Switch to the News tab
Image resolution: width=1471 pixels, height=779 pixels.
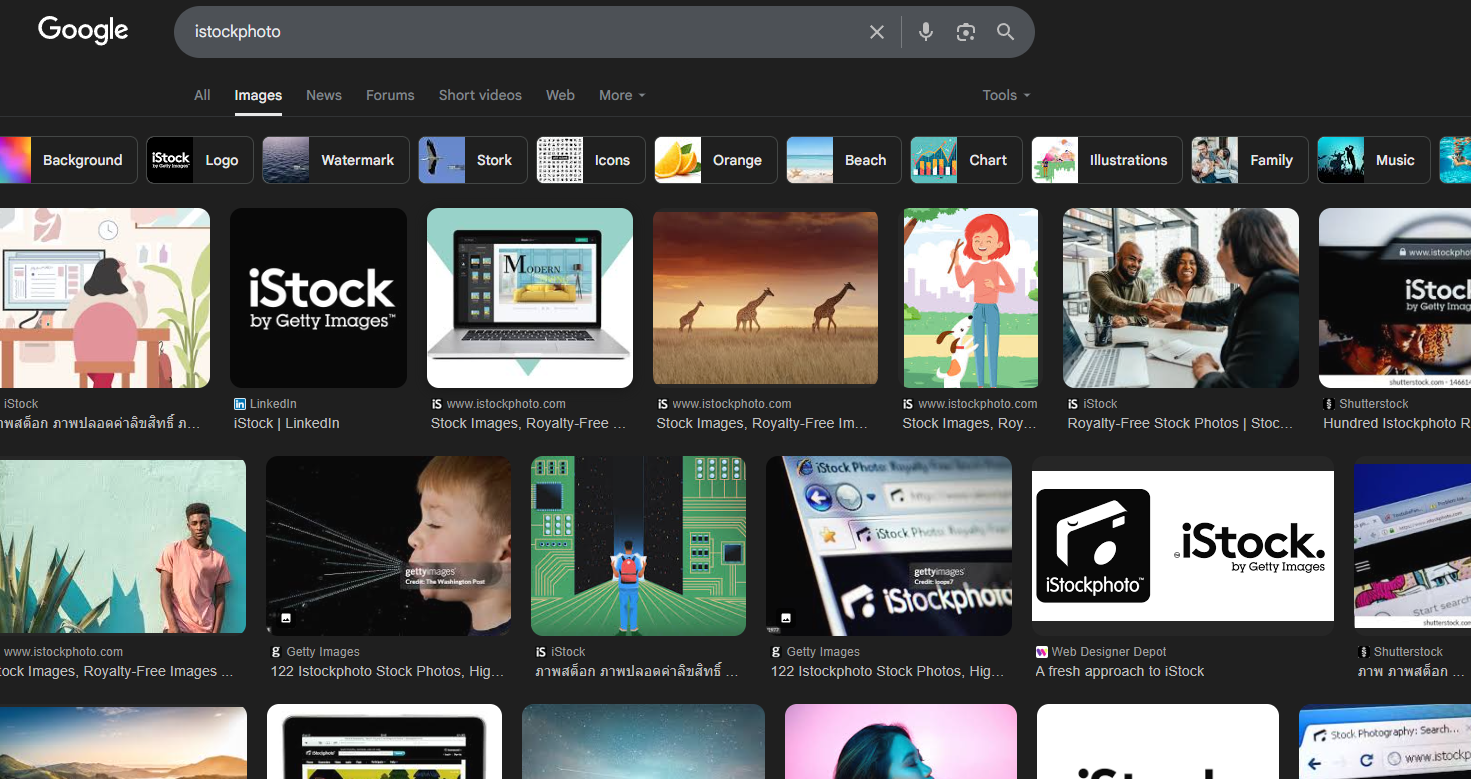click(x=323, y=95)
